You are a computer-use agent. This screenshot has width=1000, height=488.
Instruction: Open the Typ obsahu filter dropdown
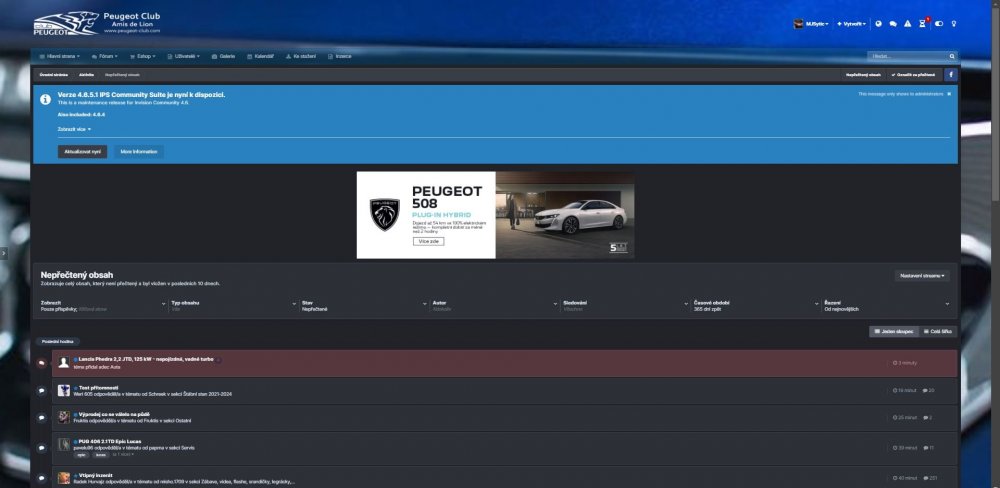(x=233, y=306)
